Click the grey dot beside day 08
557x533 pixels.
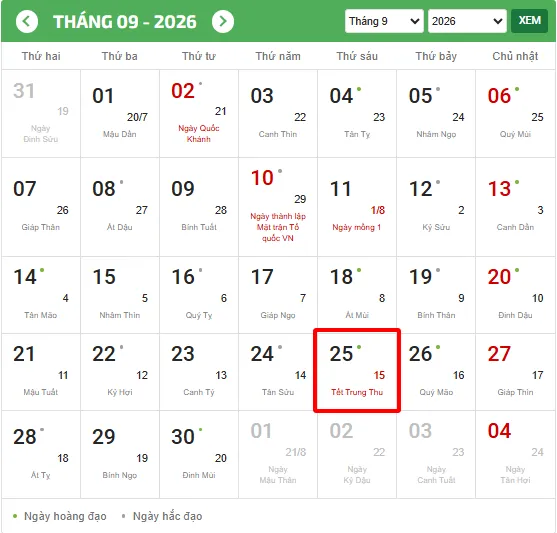click(121, 182)
